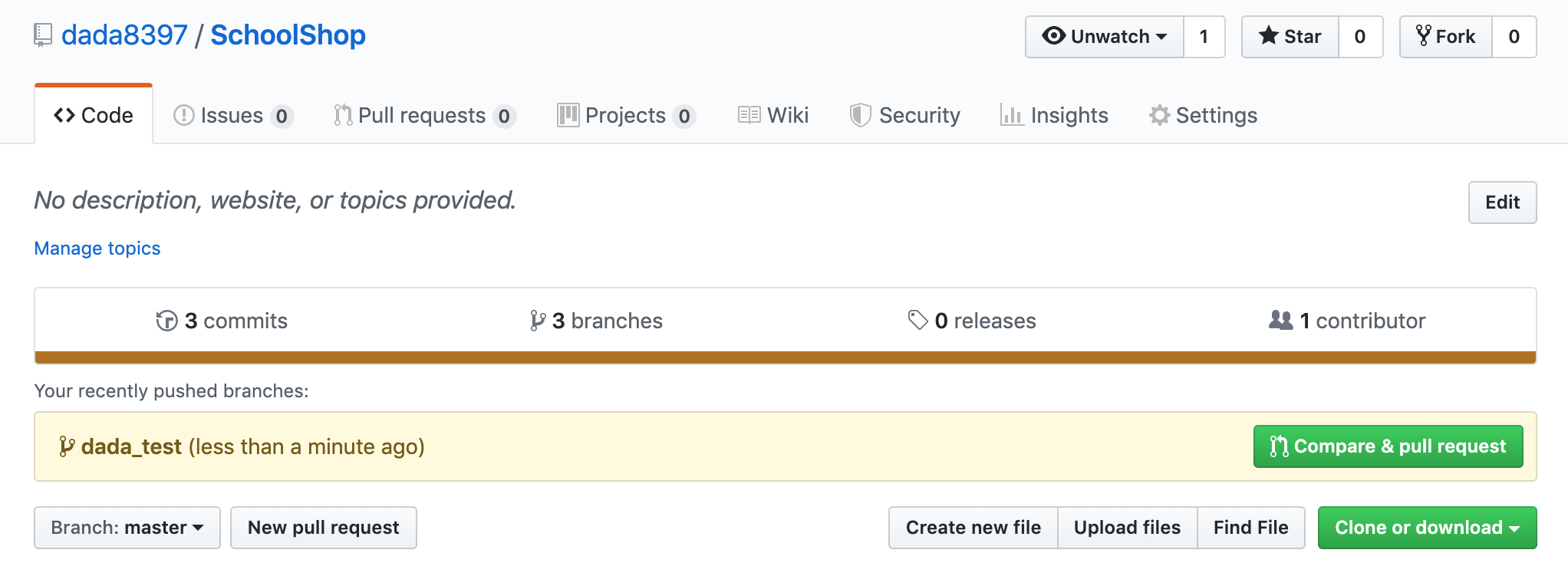Click the New pull request button
The height and width of the screenshot is (563, 1568).
(x=324, y=528)
